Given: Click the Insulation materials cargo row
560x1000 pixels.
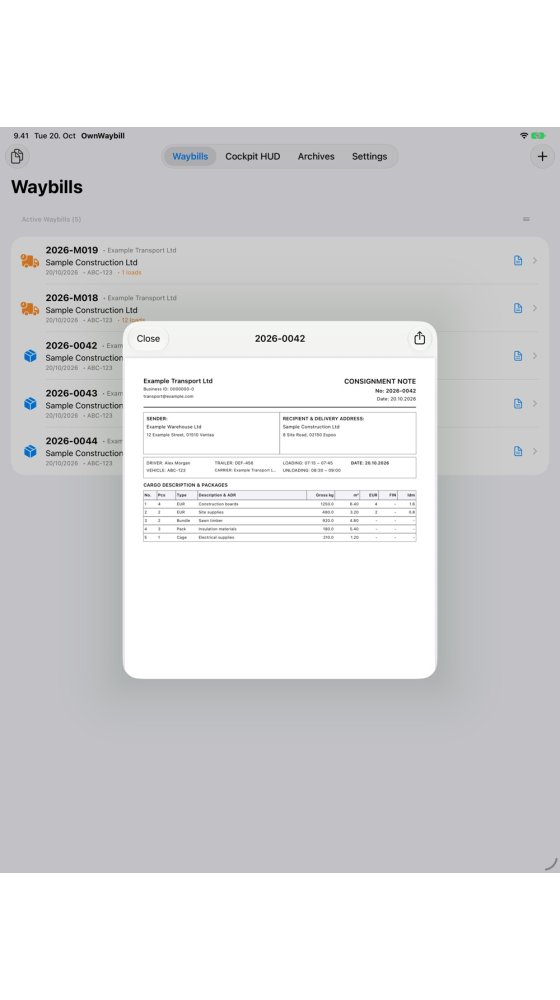Looking at the screenshot, I should (x=279, y=529).
